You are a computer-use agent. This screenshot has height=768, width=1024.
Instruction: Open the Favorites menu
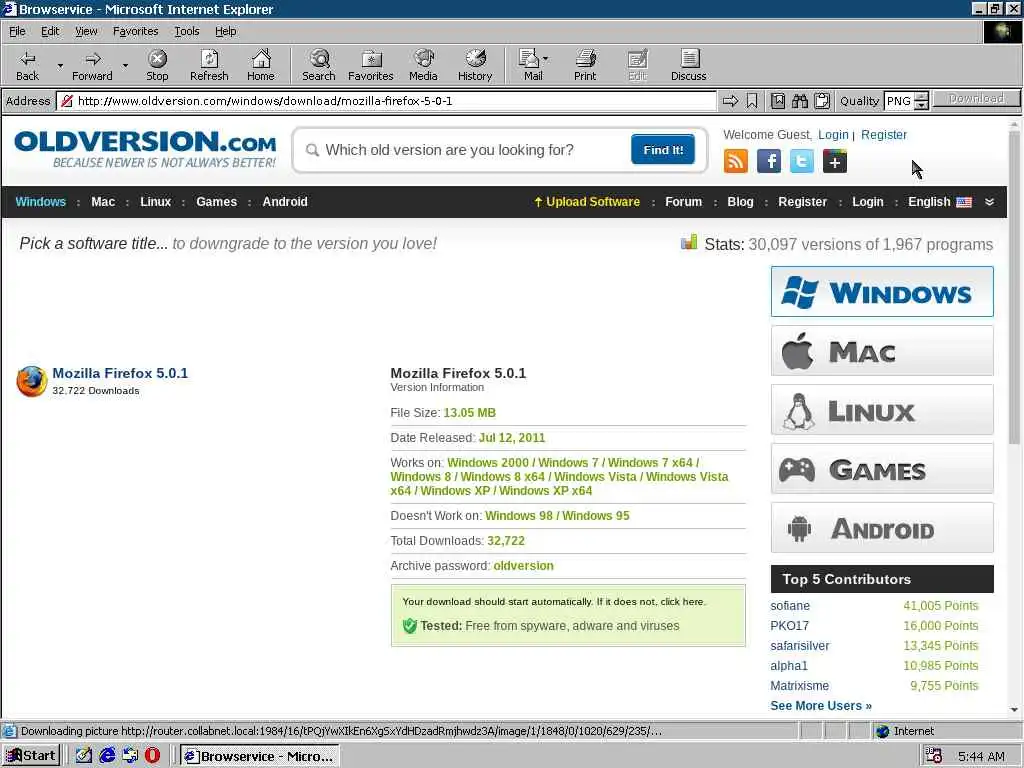coord(135,31)
